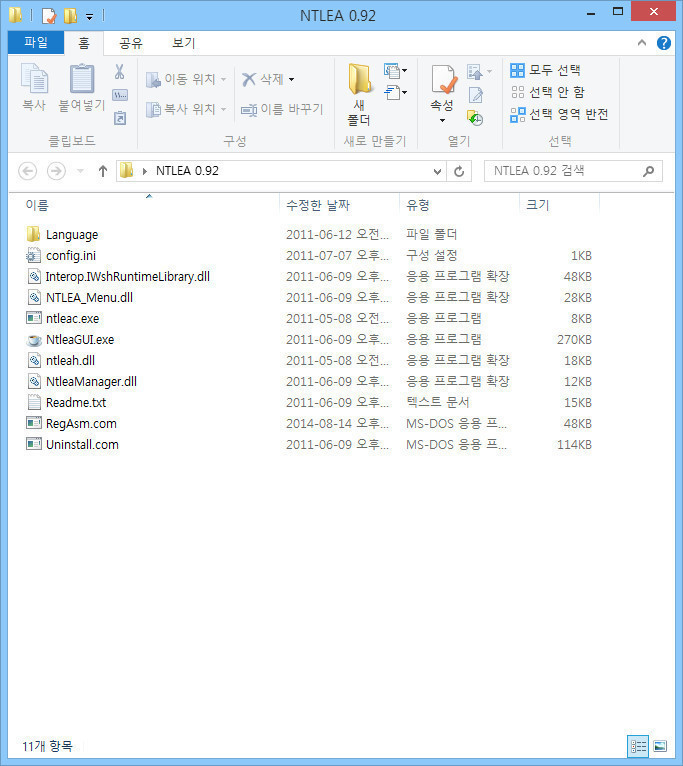Click the Up one level arrow
The width and height of the screenshot is (683, 766).
pos(103,171)
